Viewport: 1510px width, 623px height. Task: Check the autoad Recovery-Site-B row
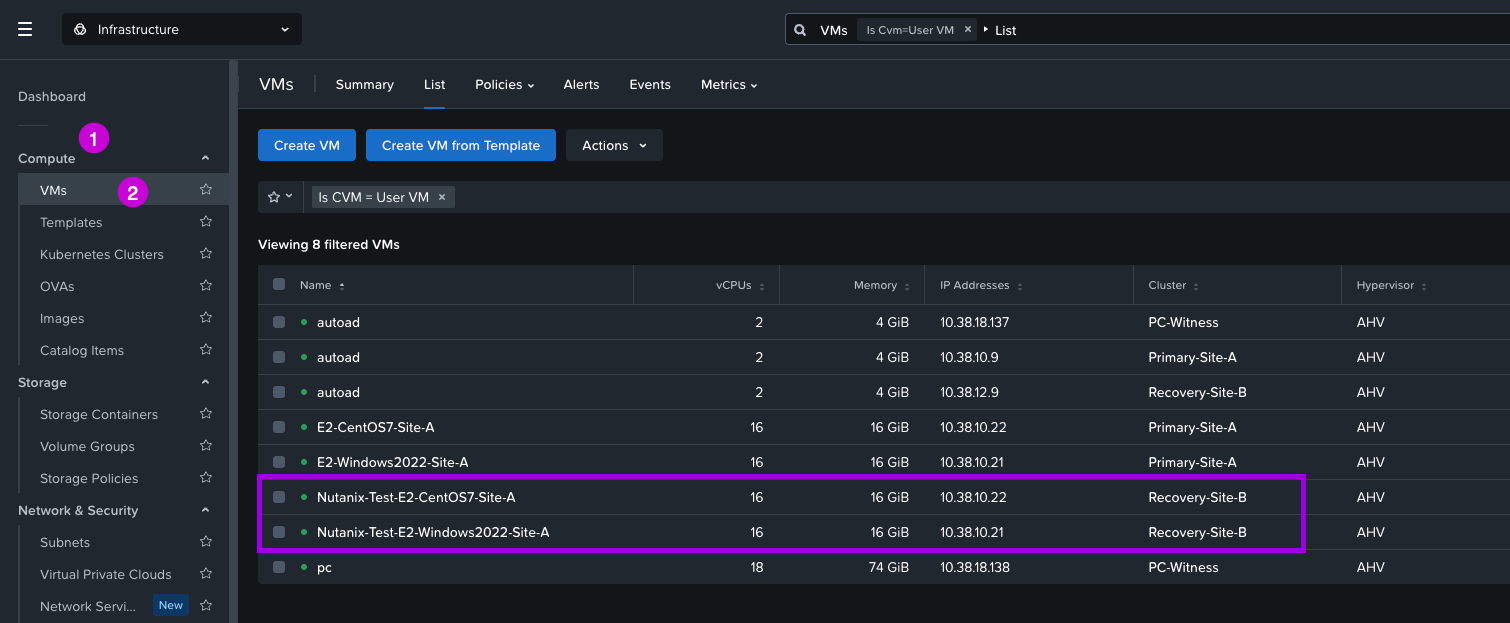(279, 392)
